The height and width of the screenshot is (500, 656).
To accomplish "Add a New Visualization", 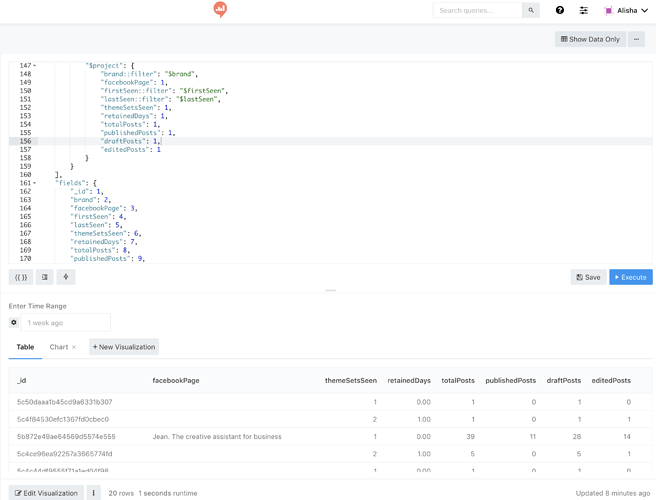I will coord(124,347).
